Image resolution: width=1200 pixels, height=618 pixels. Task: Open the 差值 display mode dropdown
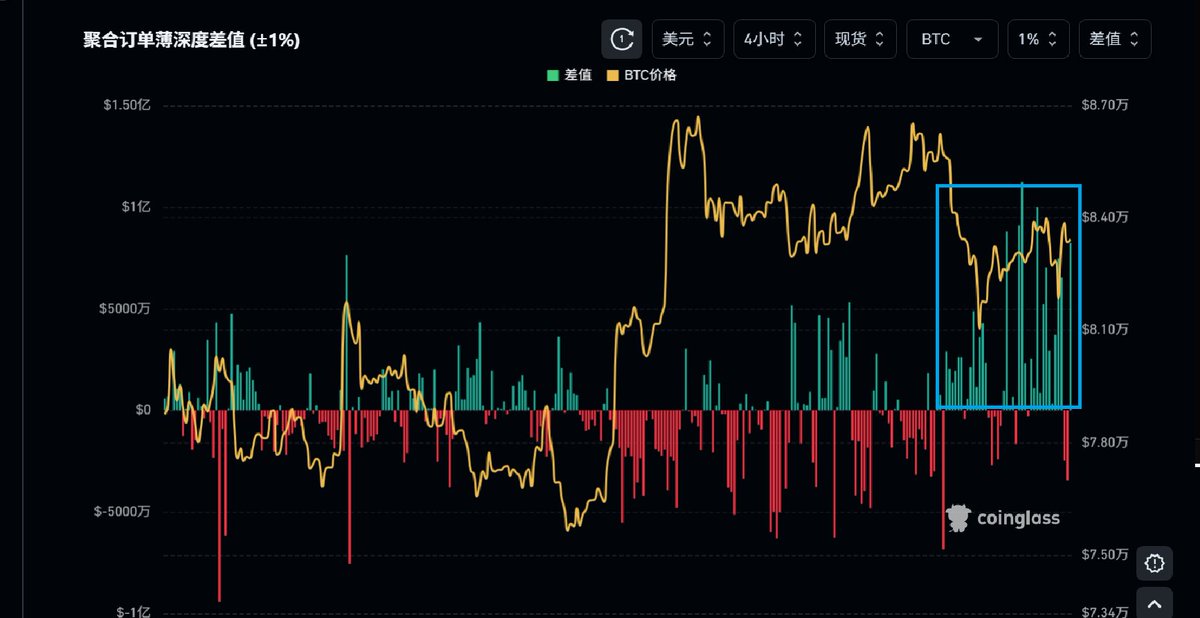(x=1114, y=39)
